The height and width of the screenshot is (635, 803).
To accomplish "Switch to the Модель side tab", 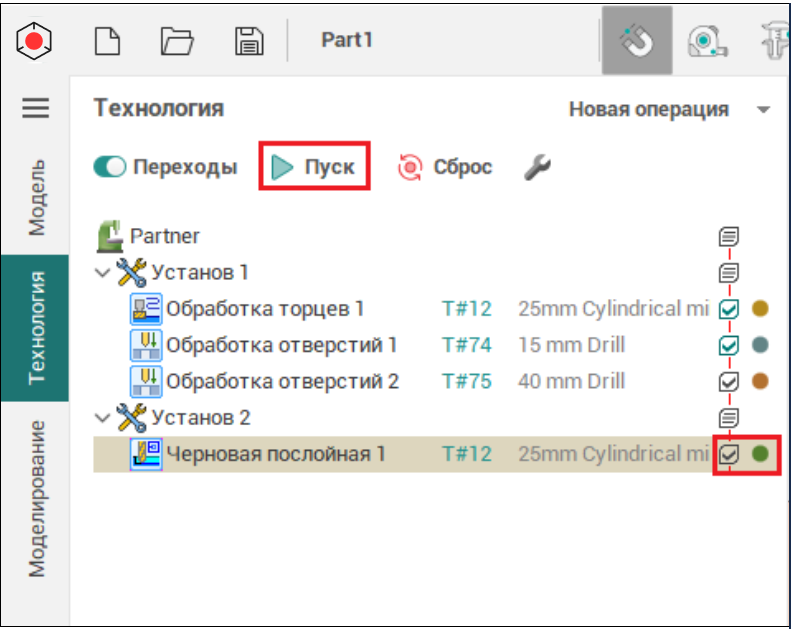I will coord(36,196).
